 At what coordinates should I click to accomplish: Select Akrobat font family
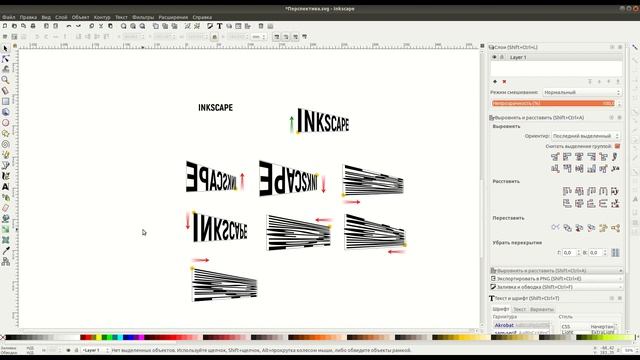point(522,325)
